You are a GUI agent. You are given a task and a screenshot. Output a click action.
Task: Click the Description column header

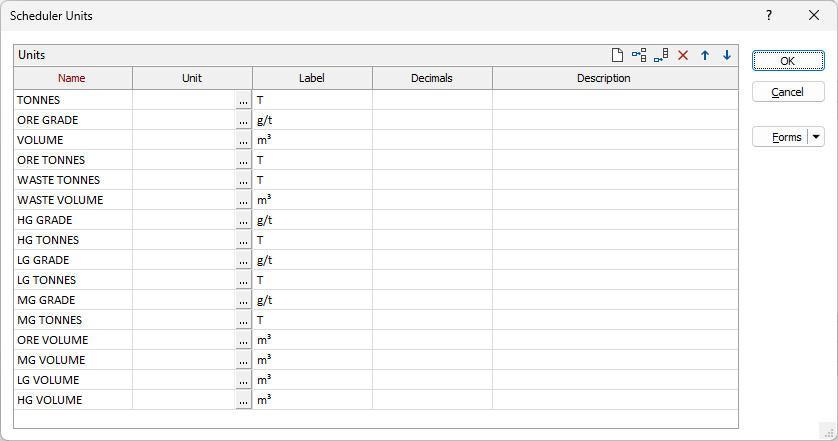(615, 78)
